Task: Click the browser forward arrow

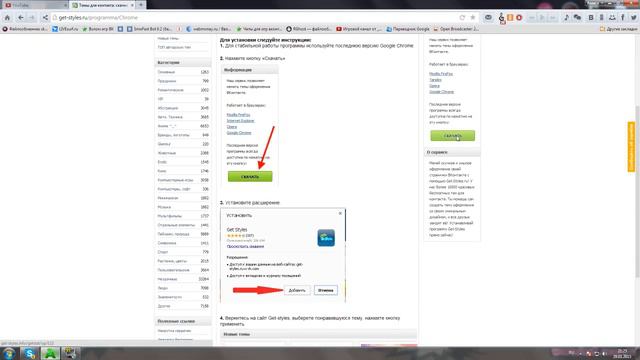Action: 32,18
